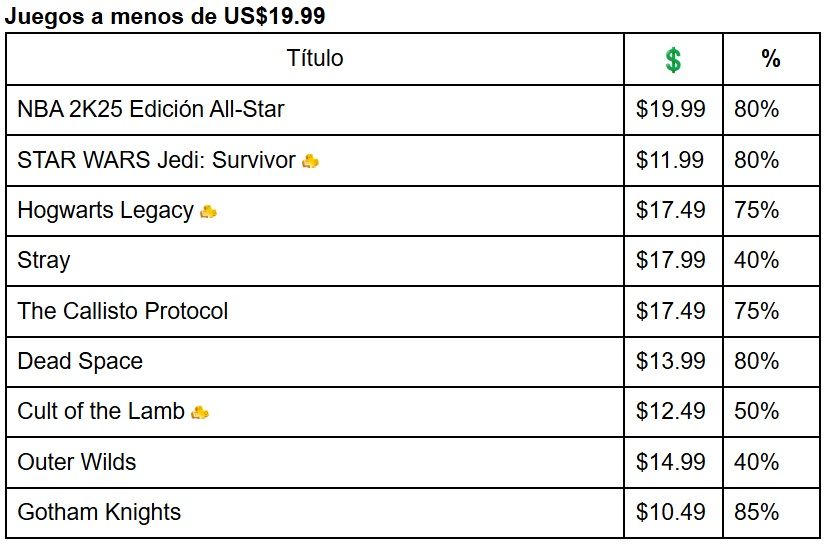Select the $13.99 Dead Space price
Screen dimensions: 828x545
pos(671,361)
